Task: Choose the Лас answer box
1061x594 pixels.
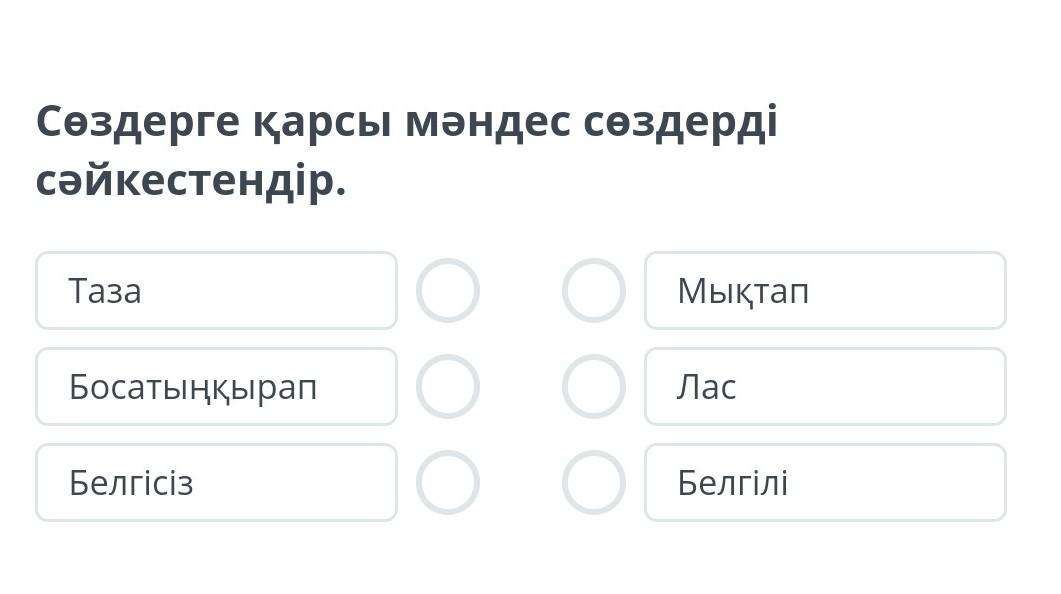Action: (x=825, y=387)
